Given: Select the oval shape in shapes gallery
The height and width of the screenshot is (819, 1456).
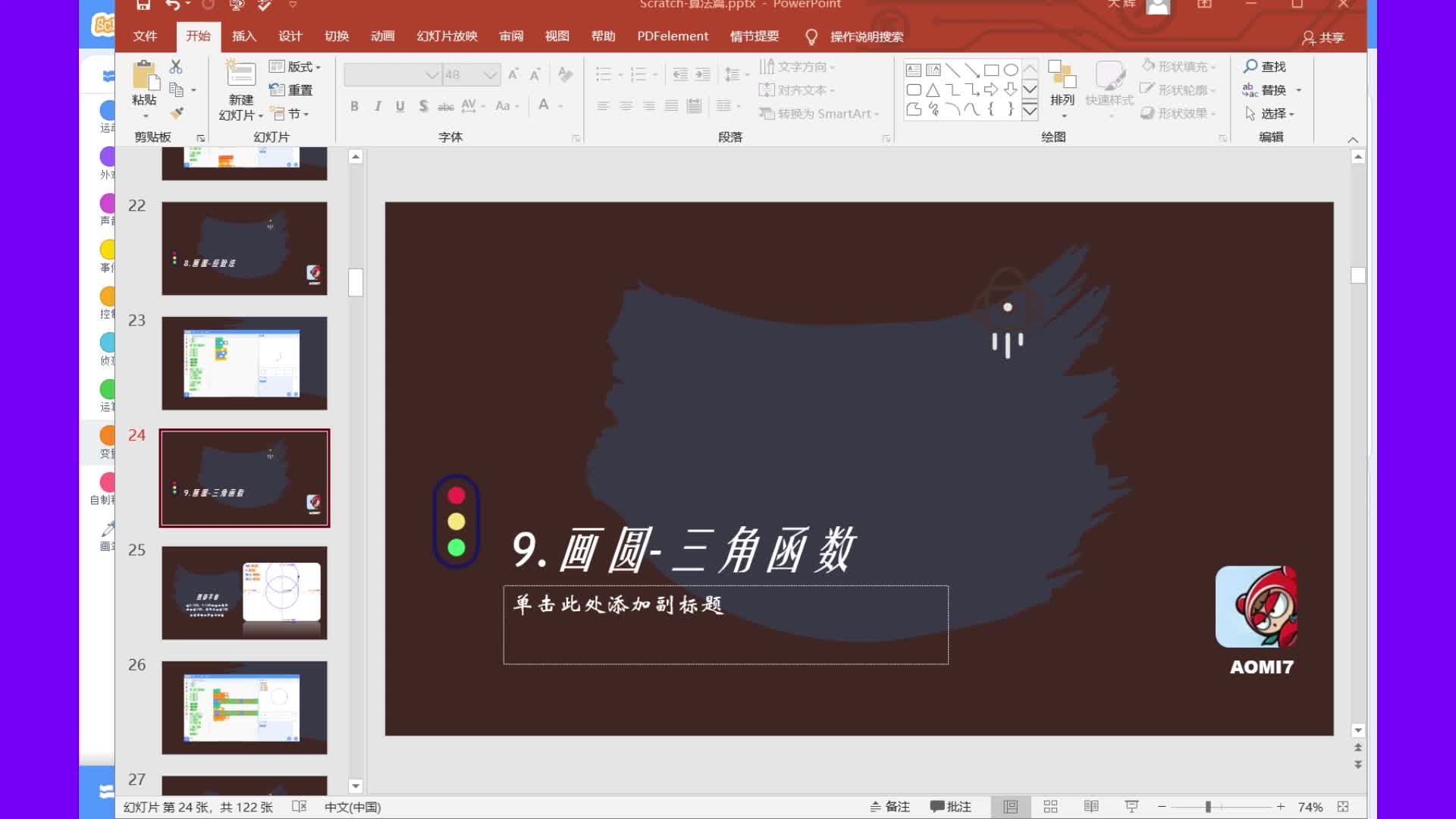Looking at the screenshot, I should (1011, 71).
